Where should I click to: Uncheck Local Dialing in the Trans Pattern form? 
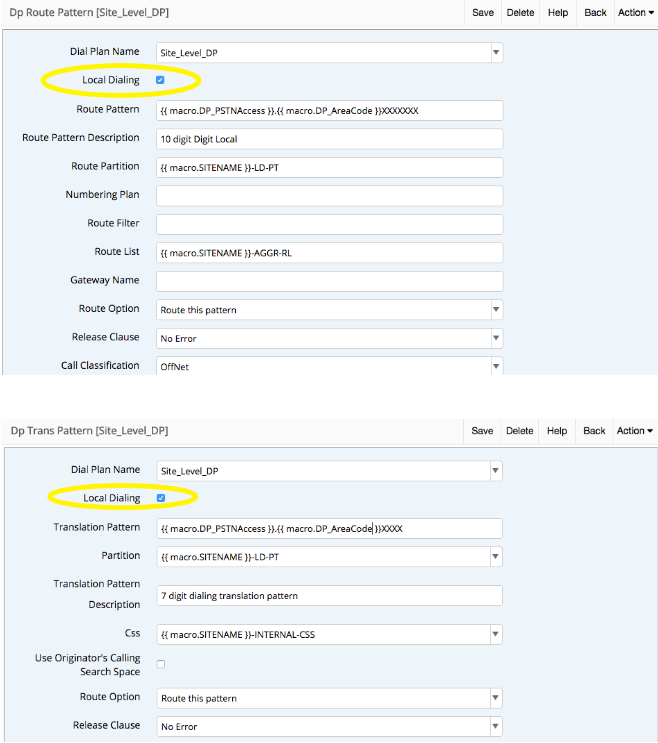pos(161,497)
